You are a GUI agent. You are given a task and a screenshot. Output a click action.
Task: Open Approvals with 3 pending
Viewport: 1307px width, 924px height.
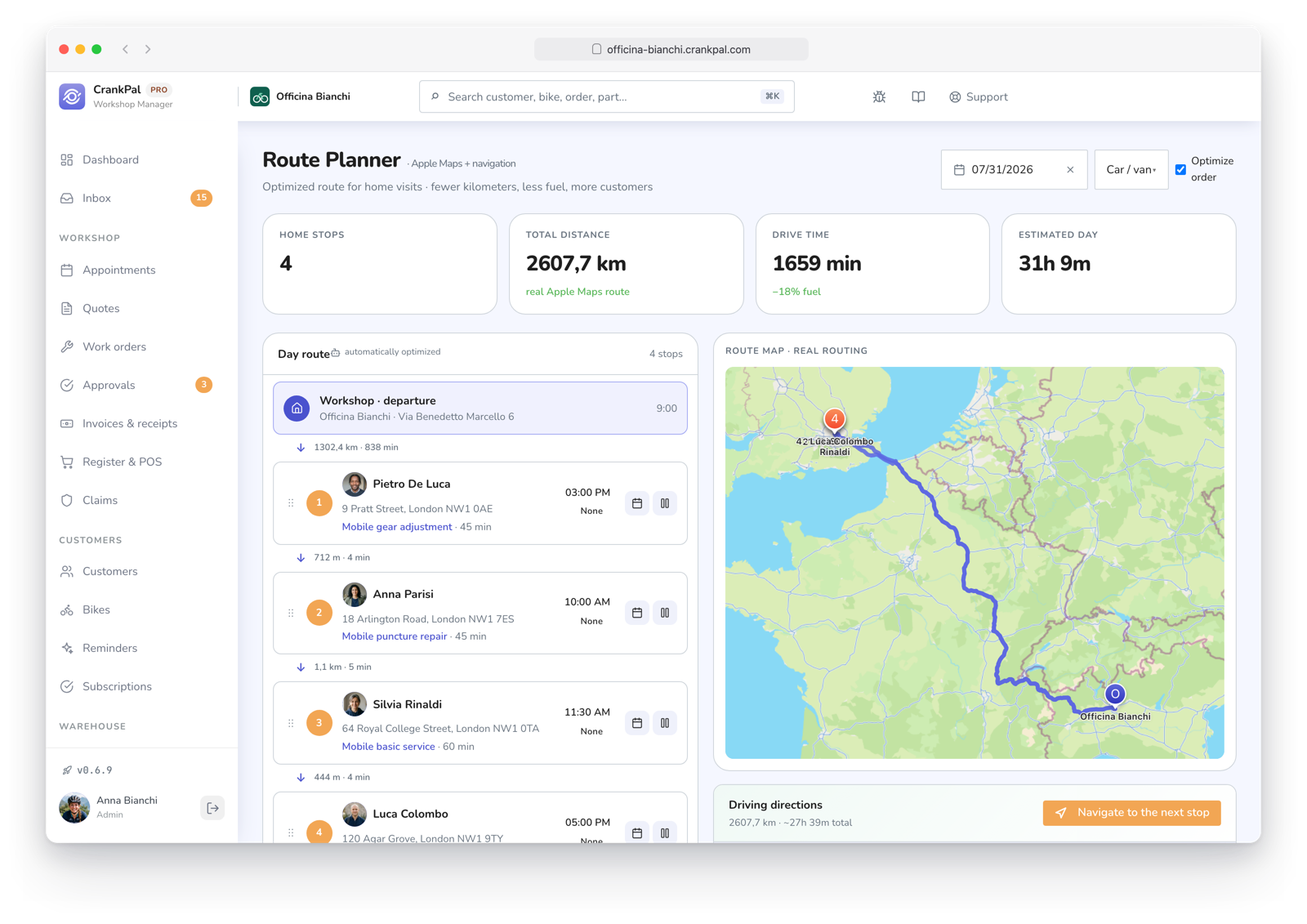pyautogui.click(x=136, y=386)
